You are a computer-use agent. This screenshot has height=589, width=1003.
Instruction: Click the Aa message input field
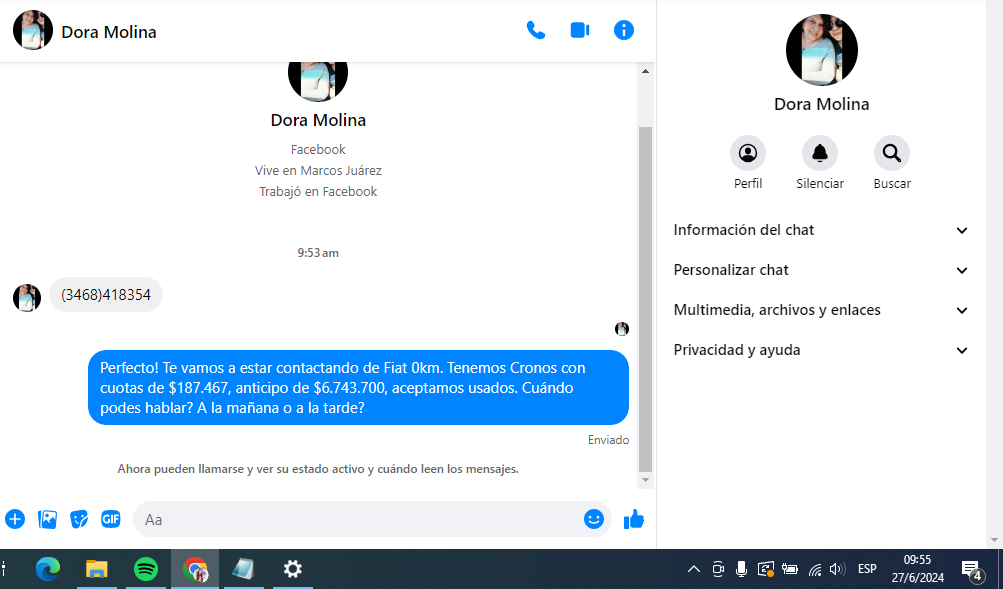360,519
